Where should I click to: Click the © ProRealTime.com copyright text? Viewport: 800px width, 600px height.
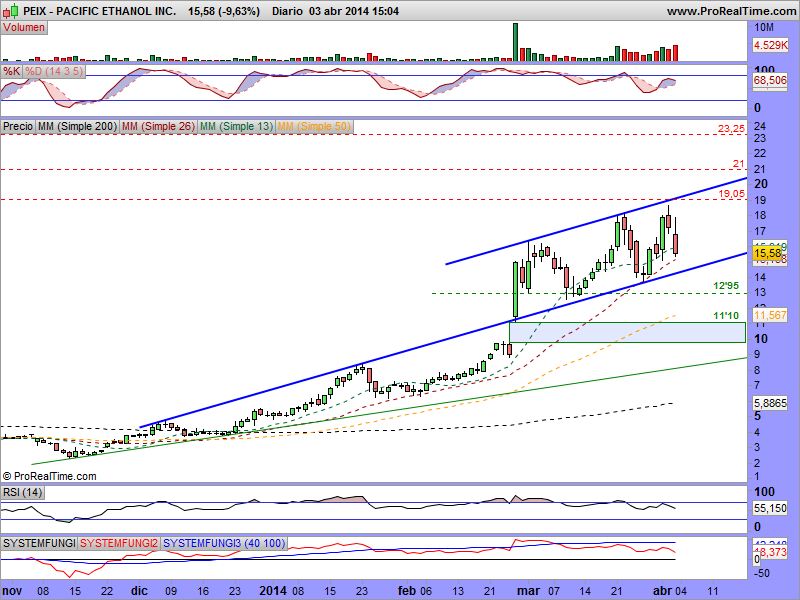coord(49,476)
